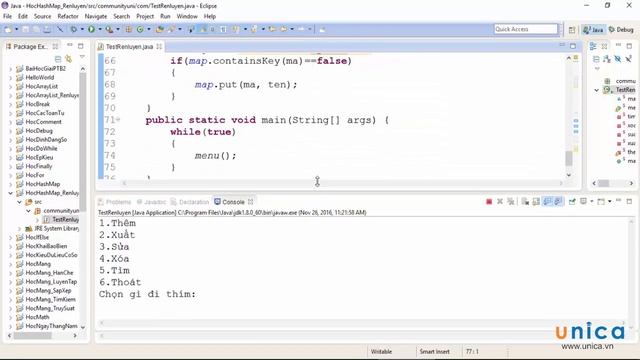Maximize the Console view
Image resolution: width=640 pixels, height=360 pixels.
(629, 201)
